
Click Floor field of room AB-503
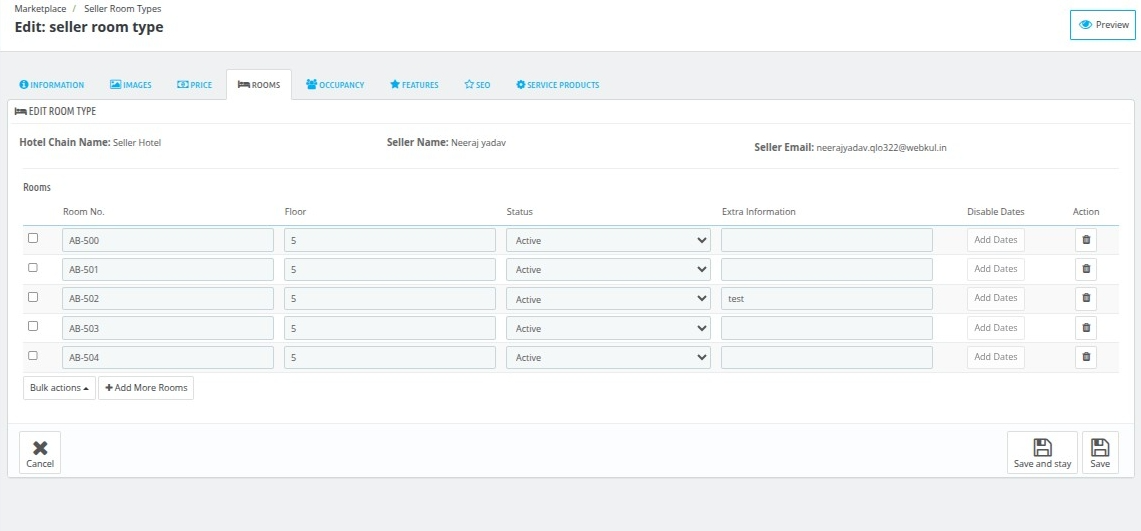pos(390,328)
